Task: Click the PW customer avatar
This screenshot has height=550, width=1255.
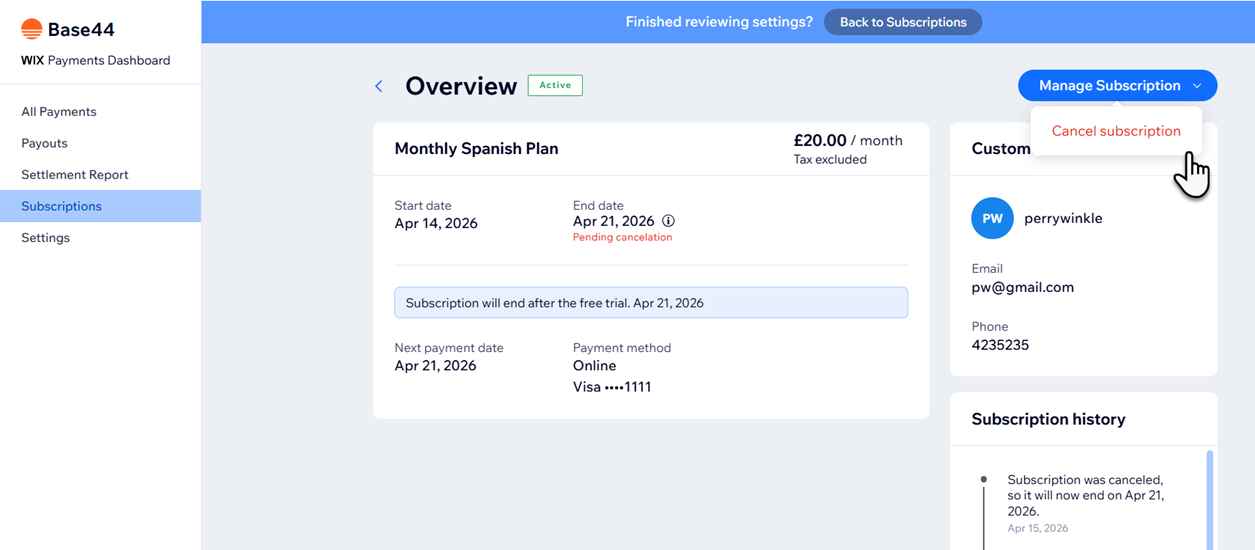Action: [992, 218]
